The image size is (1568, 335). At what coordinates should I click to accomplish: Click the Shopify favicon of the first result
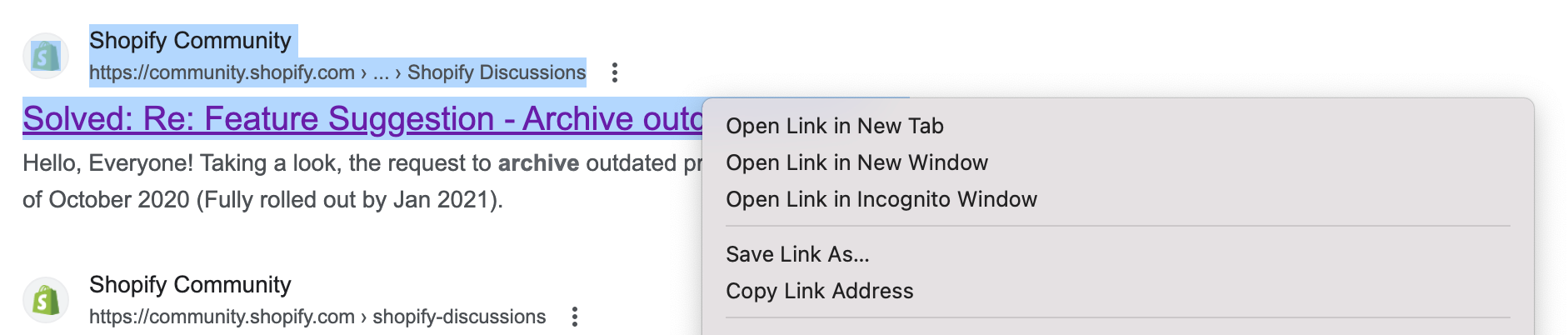tap(45, 56)
